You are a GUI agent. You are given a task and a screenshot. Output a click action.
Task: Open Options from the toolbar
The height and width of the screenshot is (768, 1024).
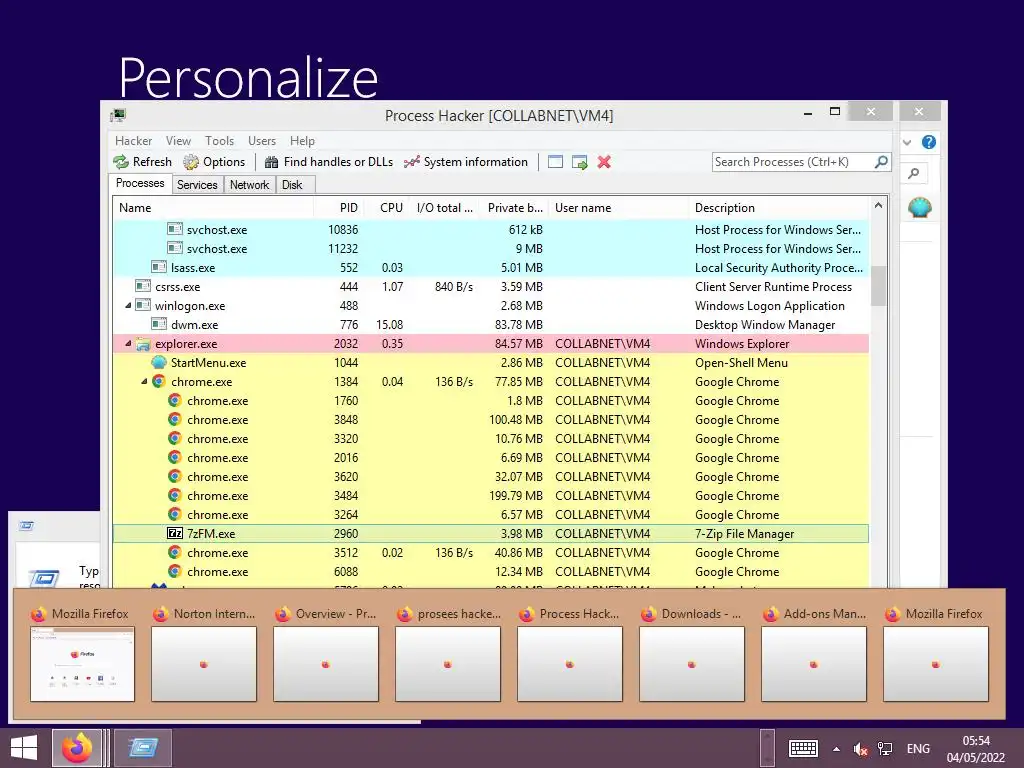click(x=214, y=162)
